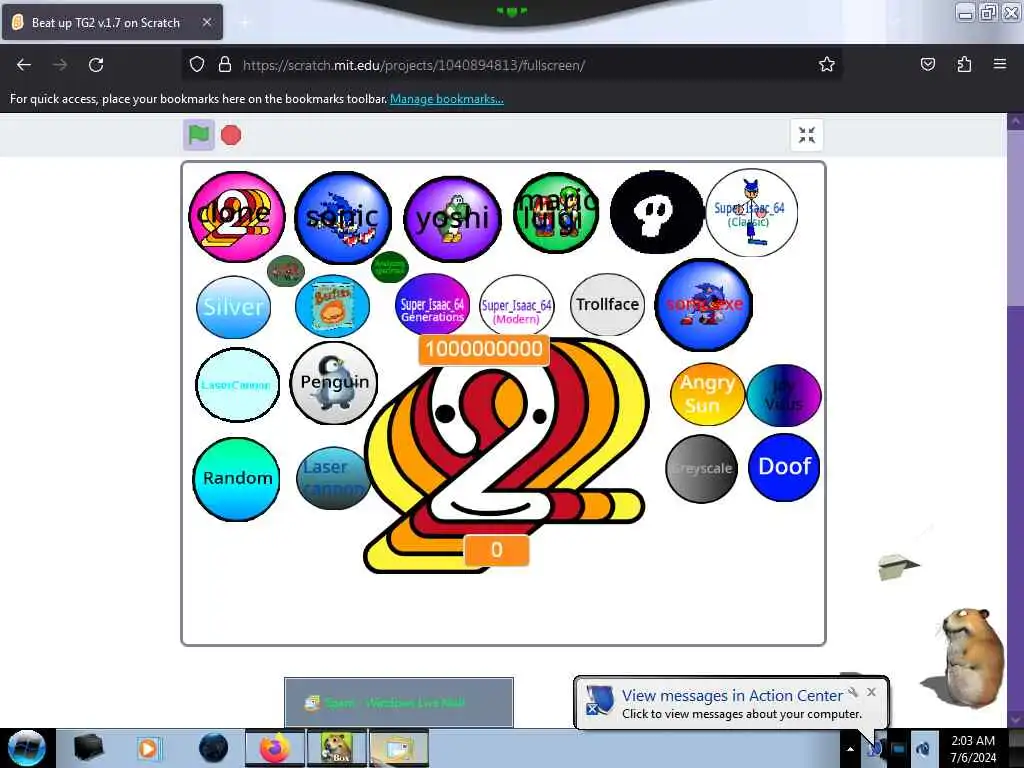Click the taskbar clock 2:03 AM
1024x768 pixels.
coord(973,749)
